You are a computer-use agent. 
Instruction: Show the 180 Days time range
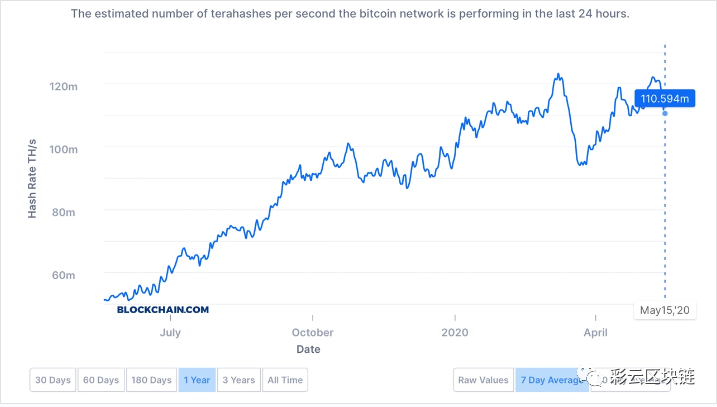click(151, 380)
